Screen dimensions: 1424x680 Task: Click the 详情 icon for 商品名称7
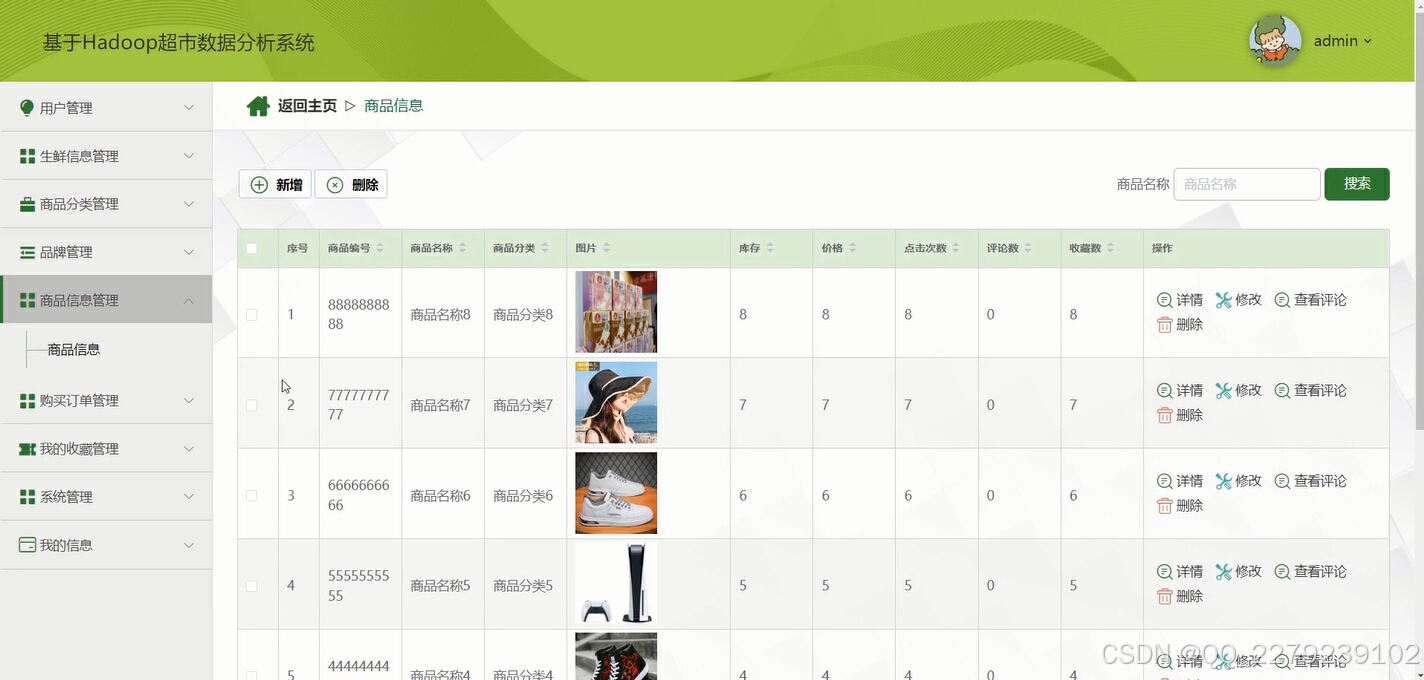click(1164, 391)
